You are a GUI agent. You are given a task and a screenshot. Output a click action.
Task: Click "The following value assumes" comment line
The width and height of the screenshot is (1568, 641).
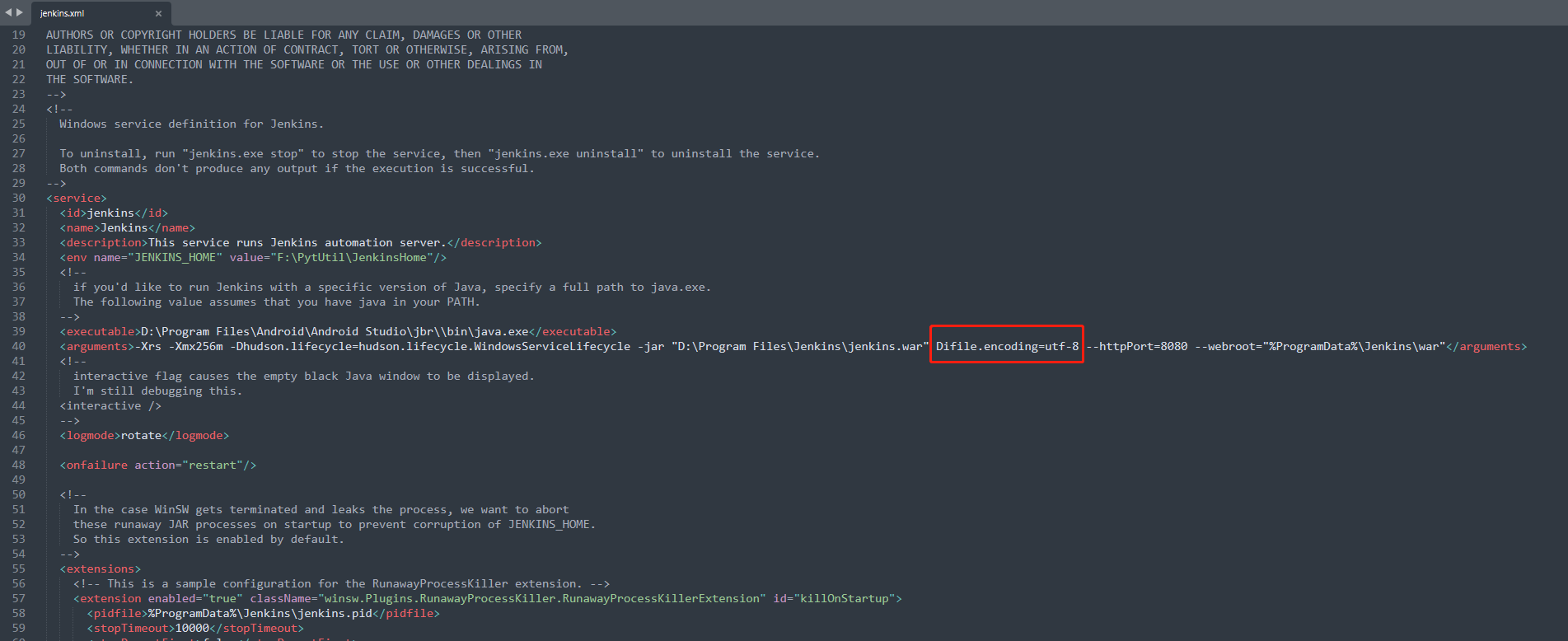[x=277, y=302]
